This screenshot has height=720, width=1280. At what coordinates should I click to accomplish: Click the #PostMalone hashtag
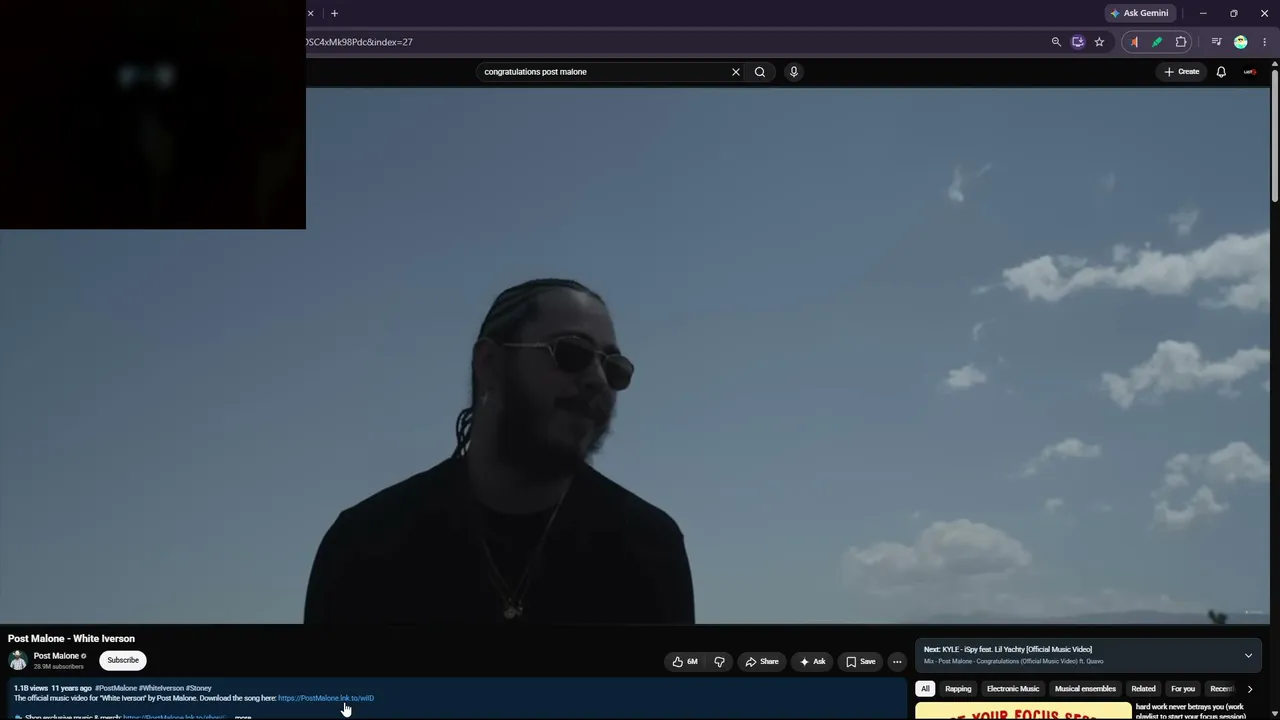[116, 688]
